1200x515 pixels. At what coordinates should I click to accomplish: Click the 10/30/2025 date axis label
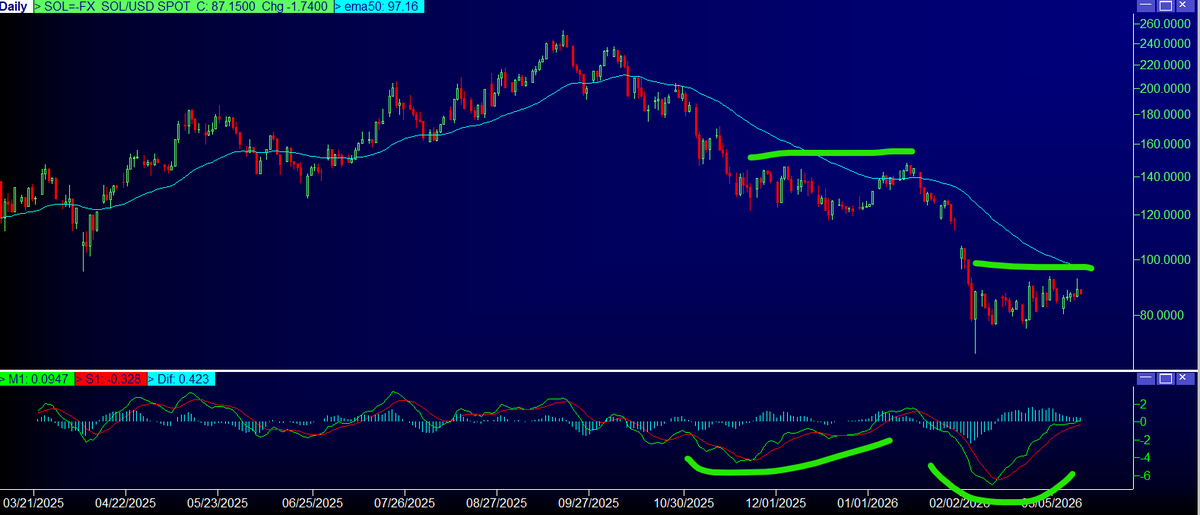point(684,503)
